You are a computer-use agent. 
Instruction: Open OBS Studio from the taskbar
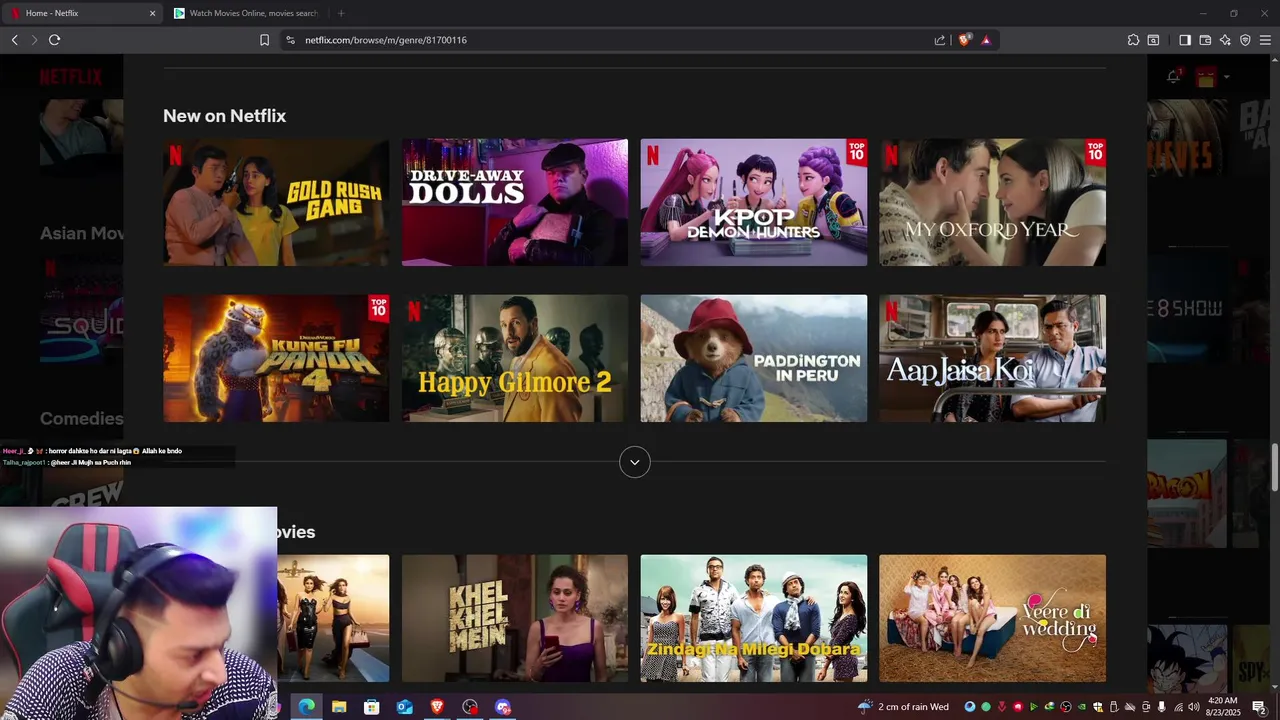click(x=470, y=707)
